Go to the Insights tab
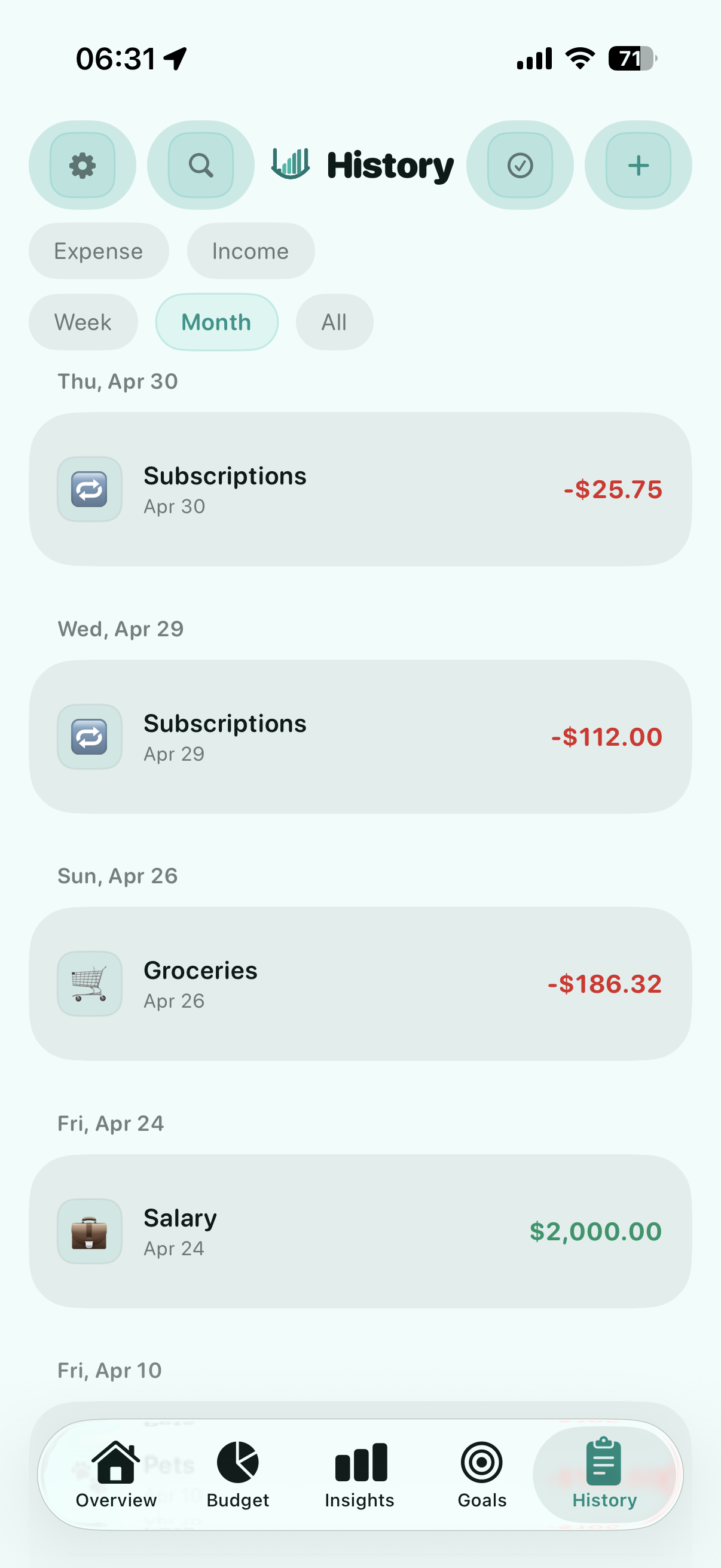Viewport: 721px width, 1568px height. (359, 1474)
